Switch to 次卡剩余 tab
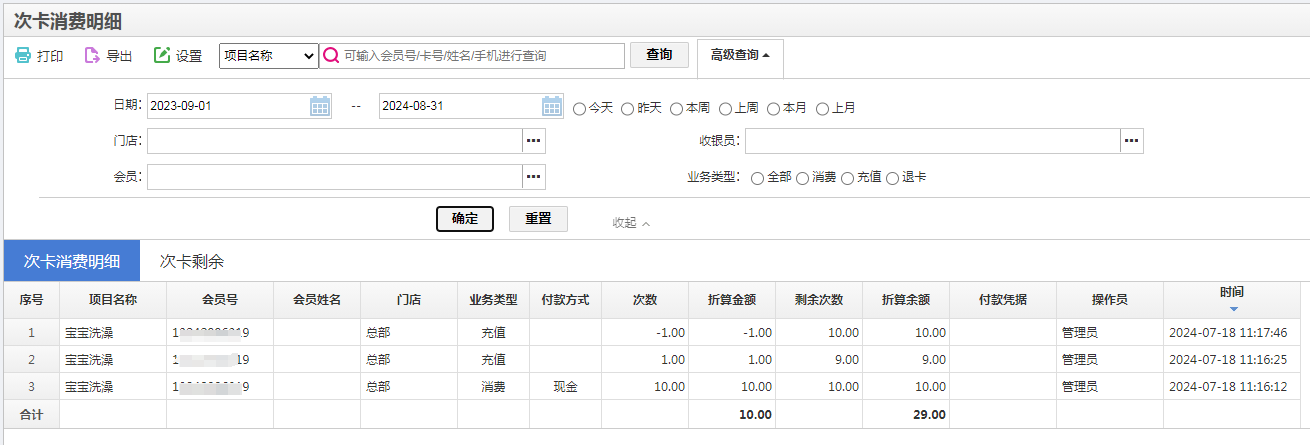The image size is (1310, 445). click(192, 261)
